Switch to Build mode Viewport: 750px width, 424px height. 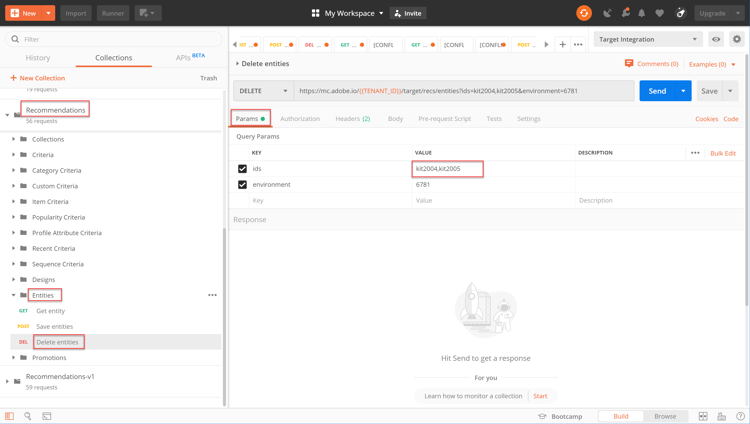(621, 416)
